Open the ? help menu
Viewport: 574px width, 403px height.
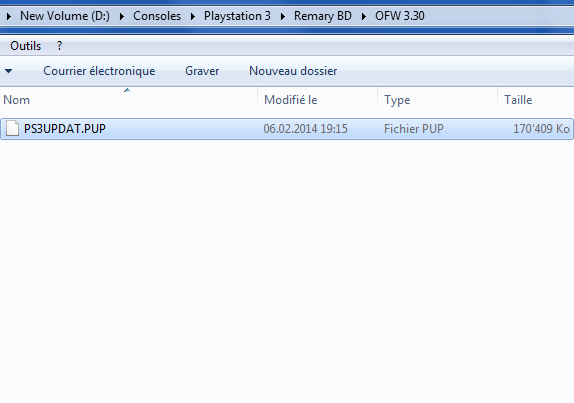60,46
